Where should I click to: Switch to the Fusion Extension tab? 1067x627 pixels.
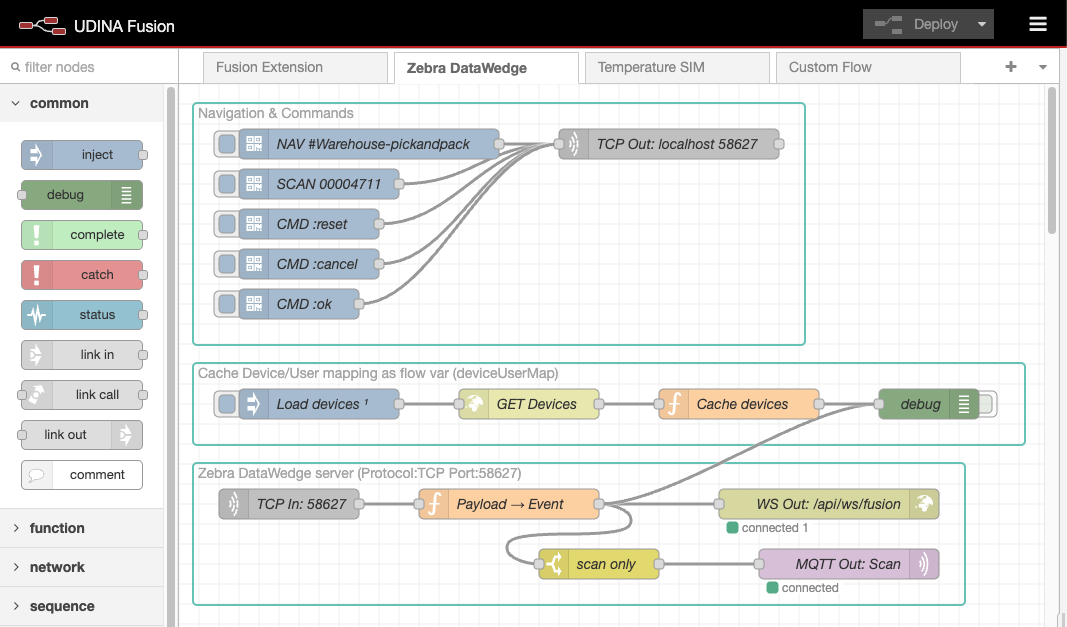(269, 67)
